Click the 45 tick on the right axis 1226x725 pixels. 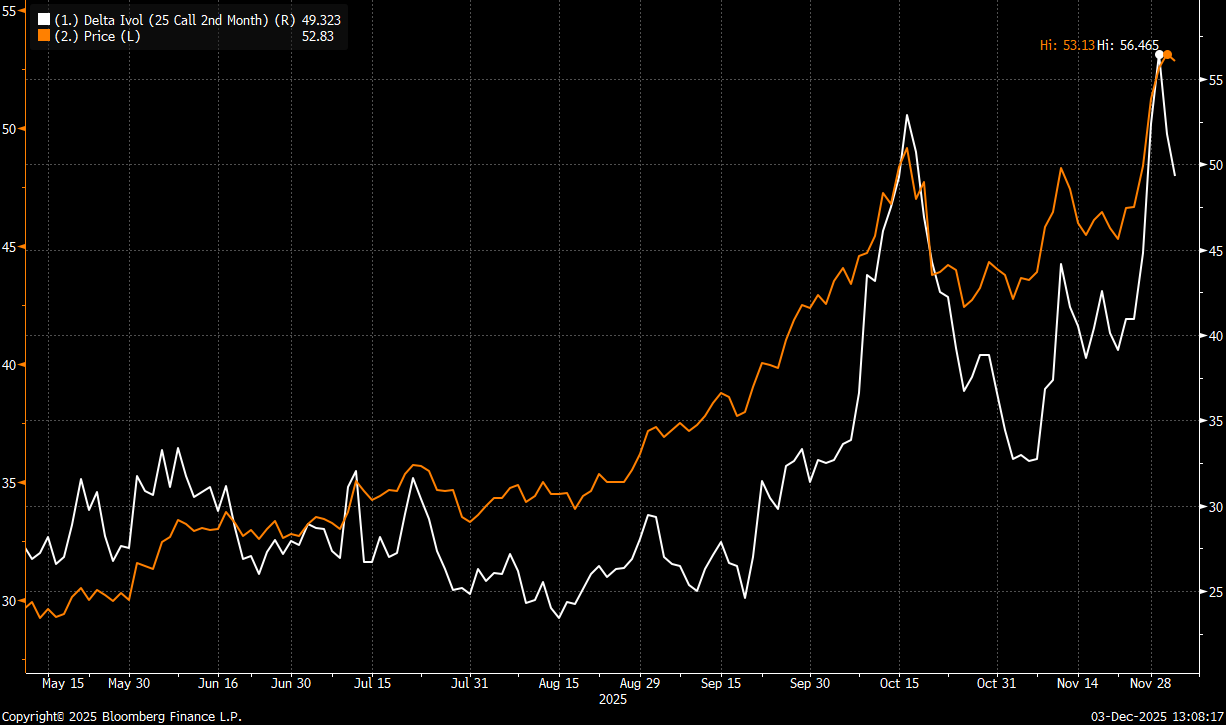pos(1217,250)
